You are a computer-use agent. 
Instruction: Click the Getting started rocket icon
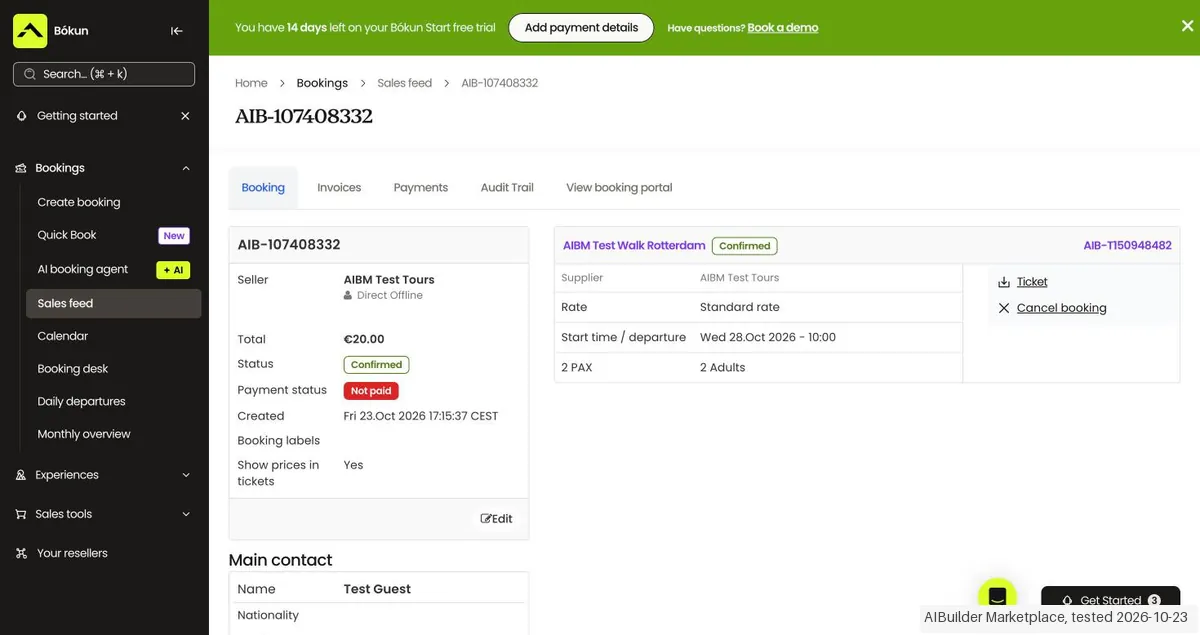(x=22, y=116)
